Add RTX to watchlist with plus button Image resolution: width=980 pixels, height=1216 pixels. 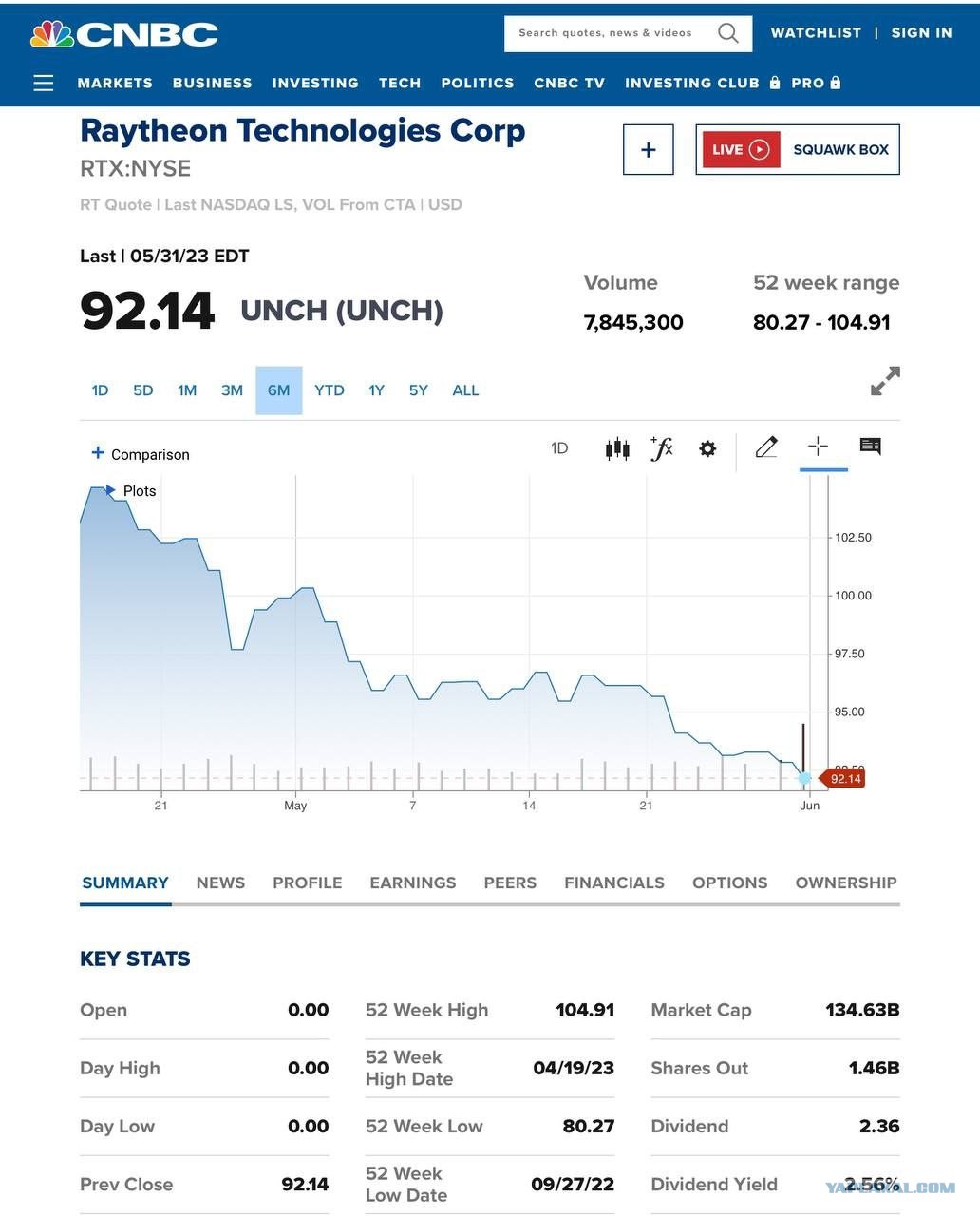coord(649,149)
